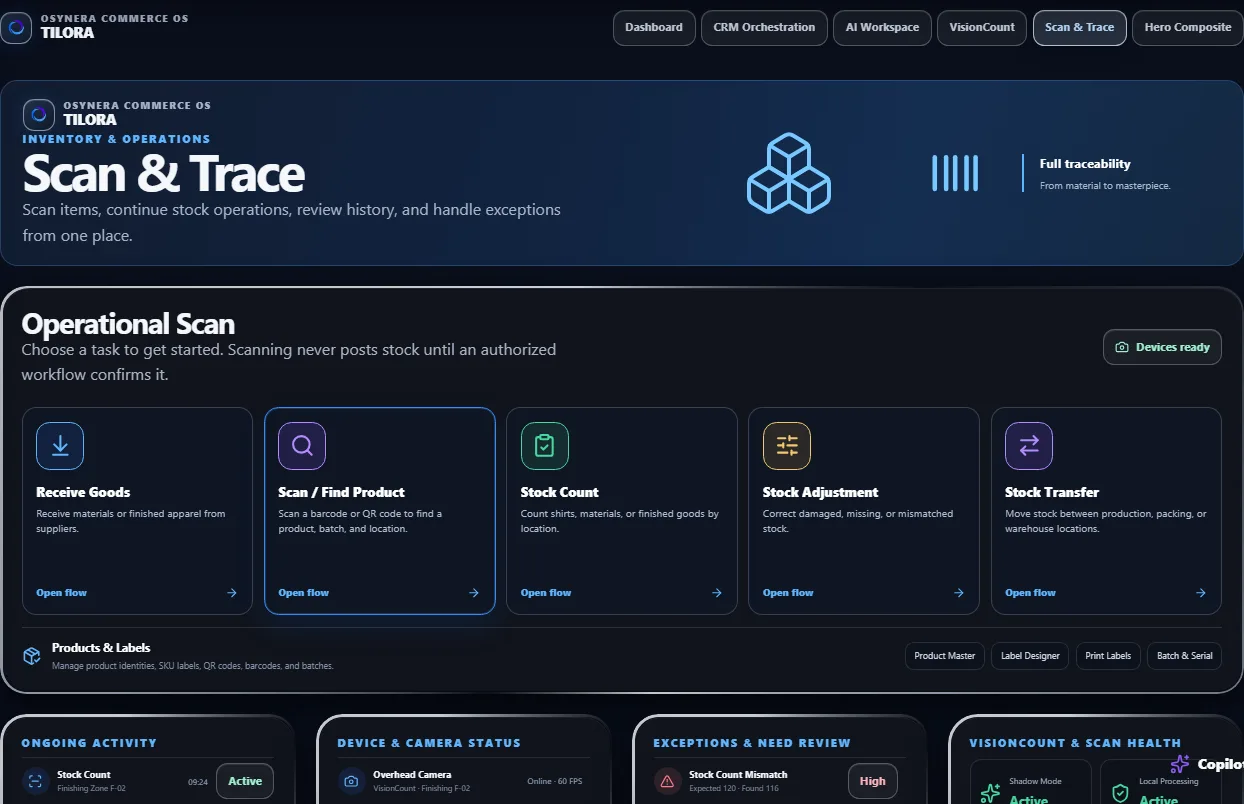
Task: Click the Stock Count clipboard check icon
Action: point(545,446)
